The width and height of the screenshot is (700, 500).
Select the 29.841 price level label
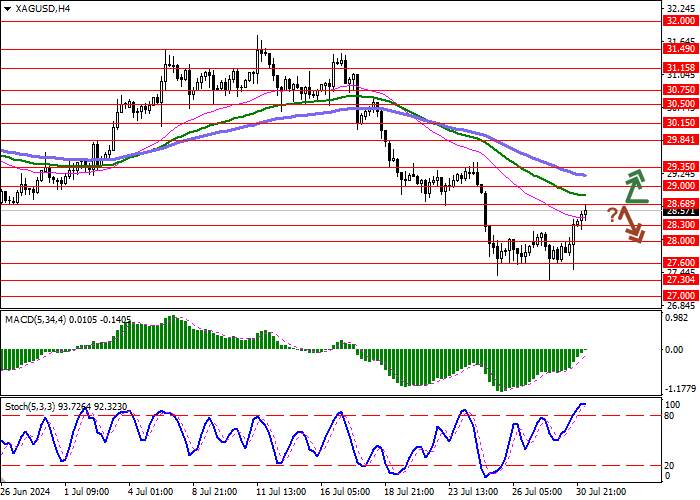[680, 140]
